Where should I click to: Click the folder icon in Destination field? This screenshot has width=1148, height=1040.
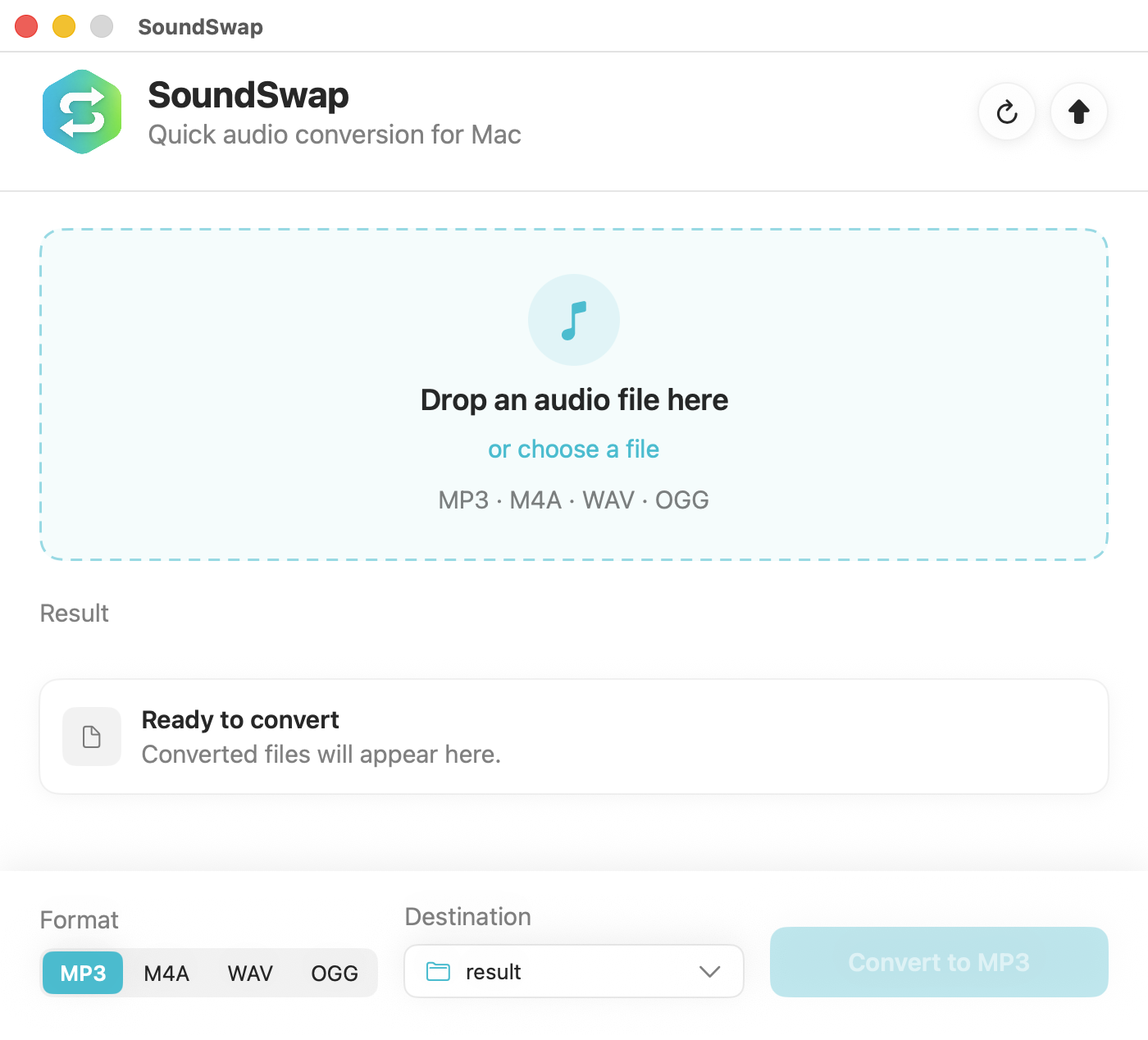coord(439,972)
